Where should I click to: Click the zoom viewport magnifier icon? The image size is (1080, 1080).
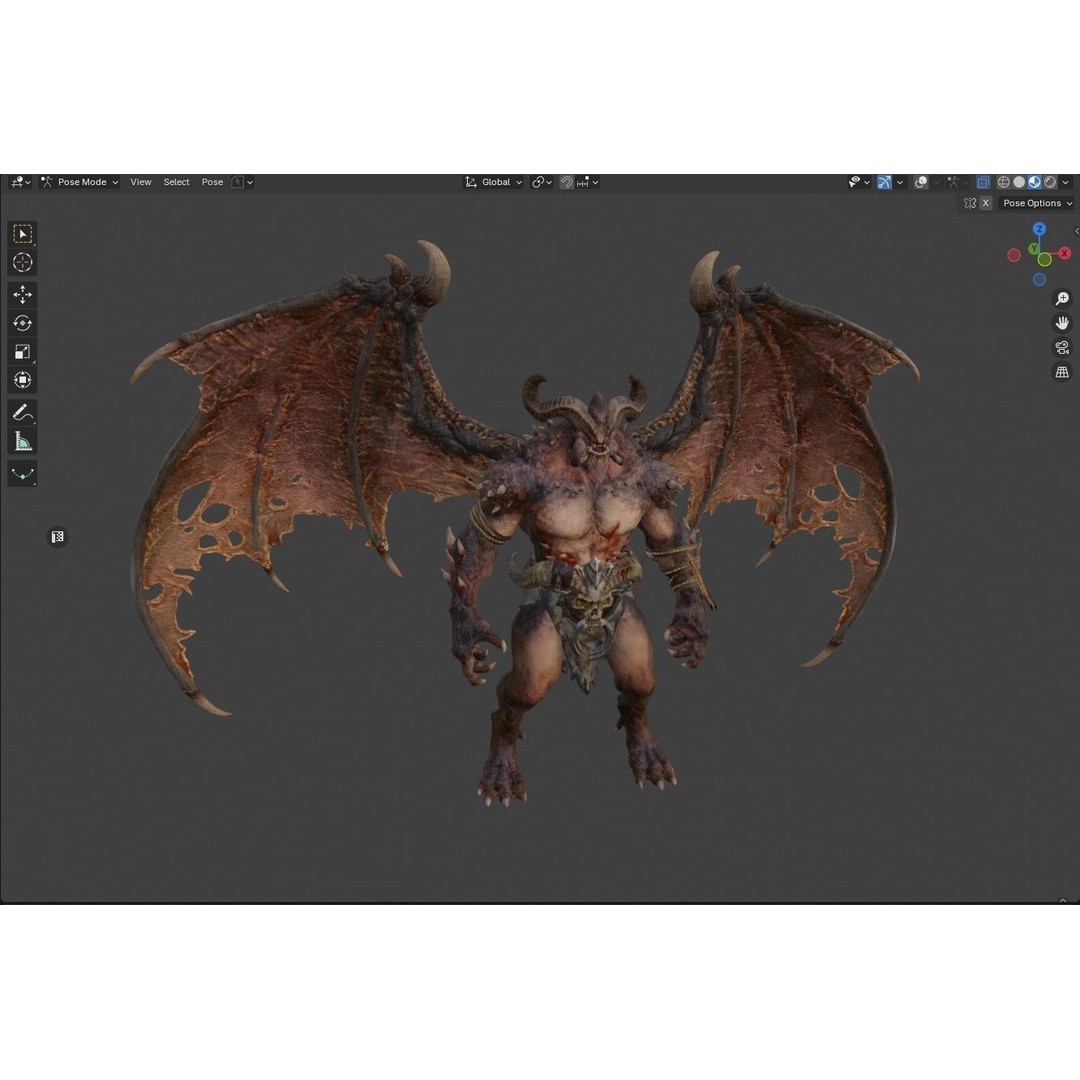[1062, 298]
